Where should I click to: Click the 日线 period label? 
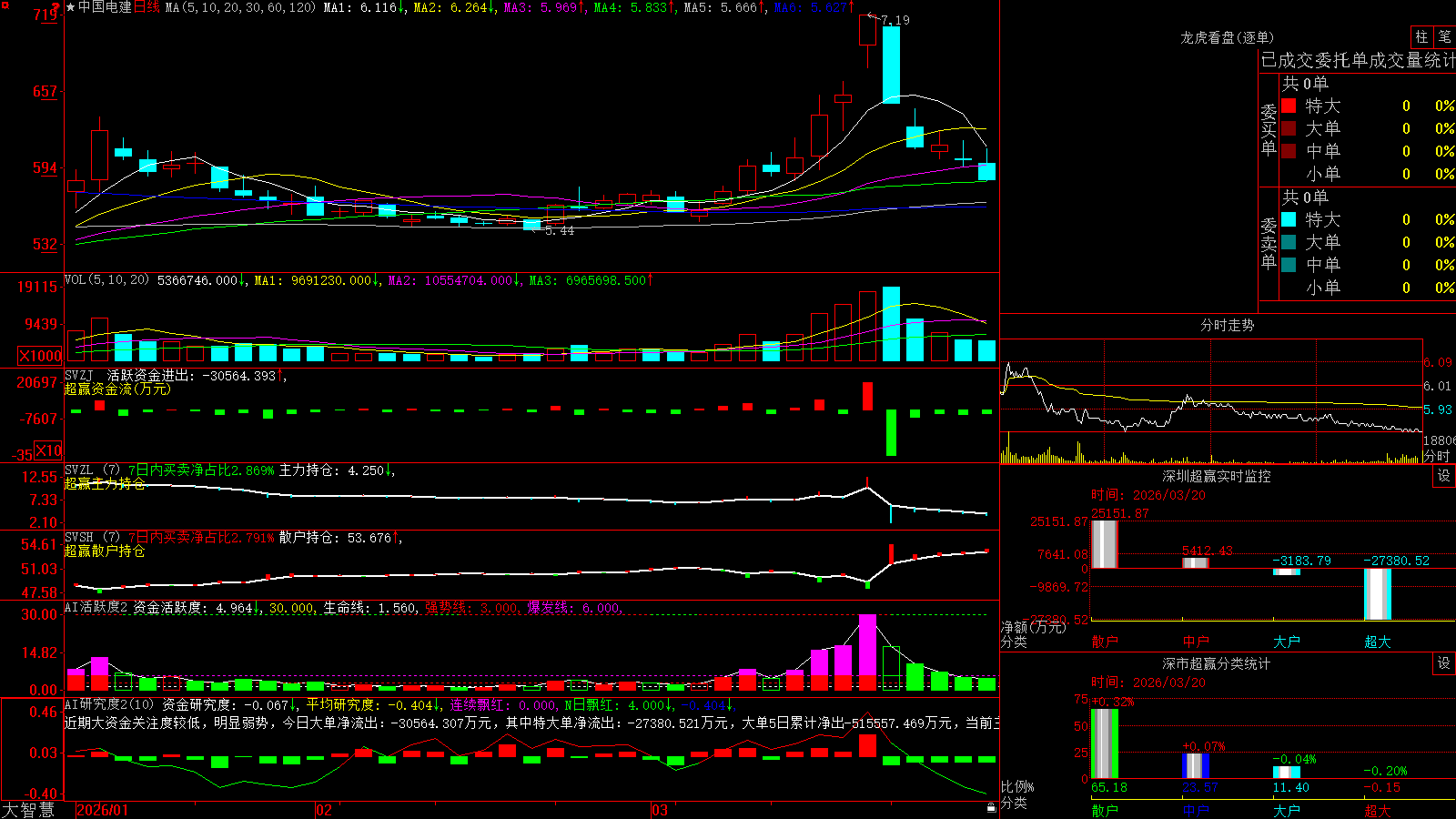(x=147, y=7)
